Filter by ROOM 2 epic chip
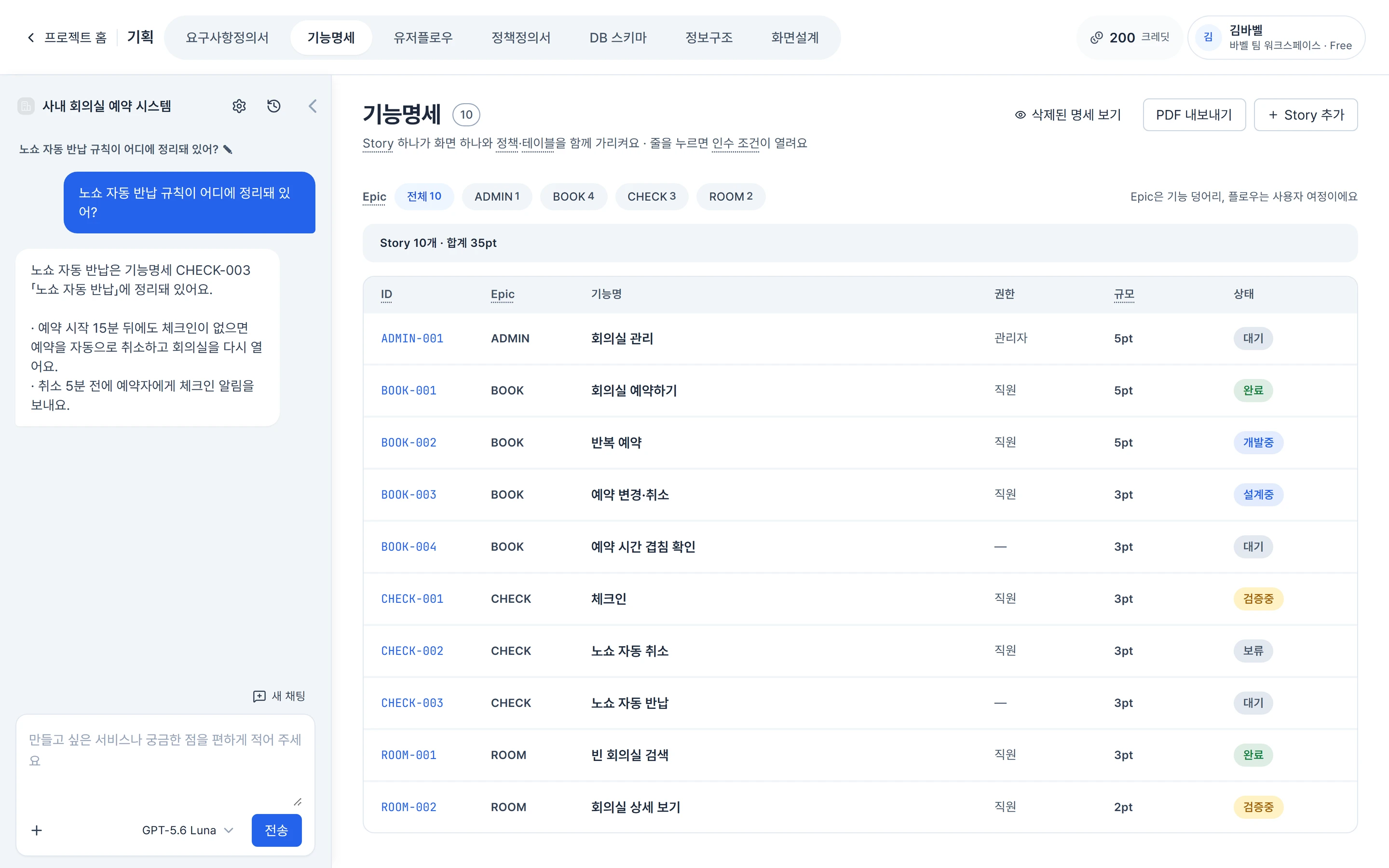The height and width of the screenshot is (868, 1389). [731, 196]
